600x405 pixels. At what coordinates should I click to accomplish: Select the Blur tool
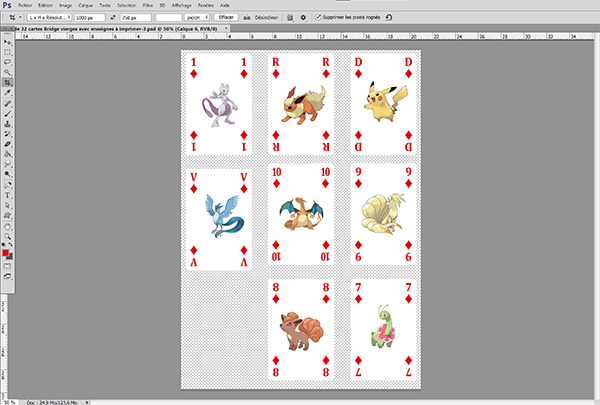pyautogui.click(x=7, y=164)
